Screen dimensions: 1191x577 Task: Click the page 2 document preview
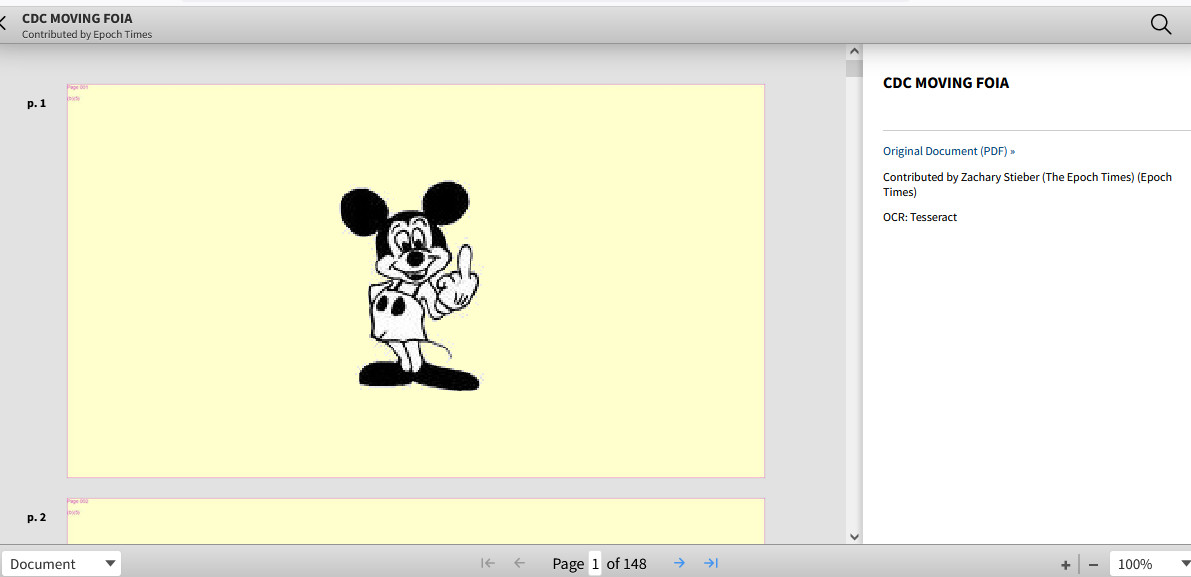[x=415, y=521]
